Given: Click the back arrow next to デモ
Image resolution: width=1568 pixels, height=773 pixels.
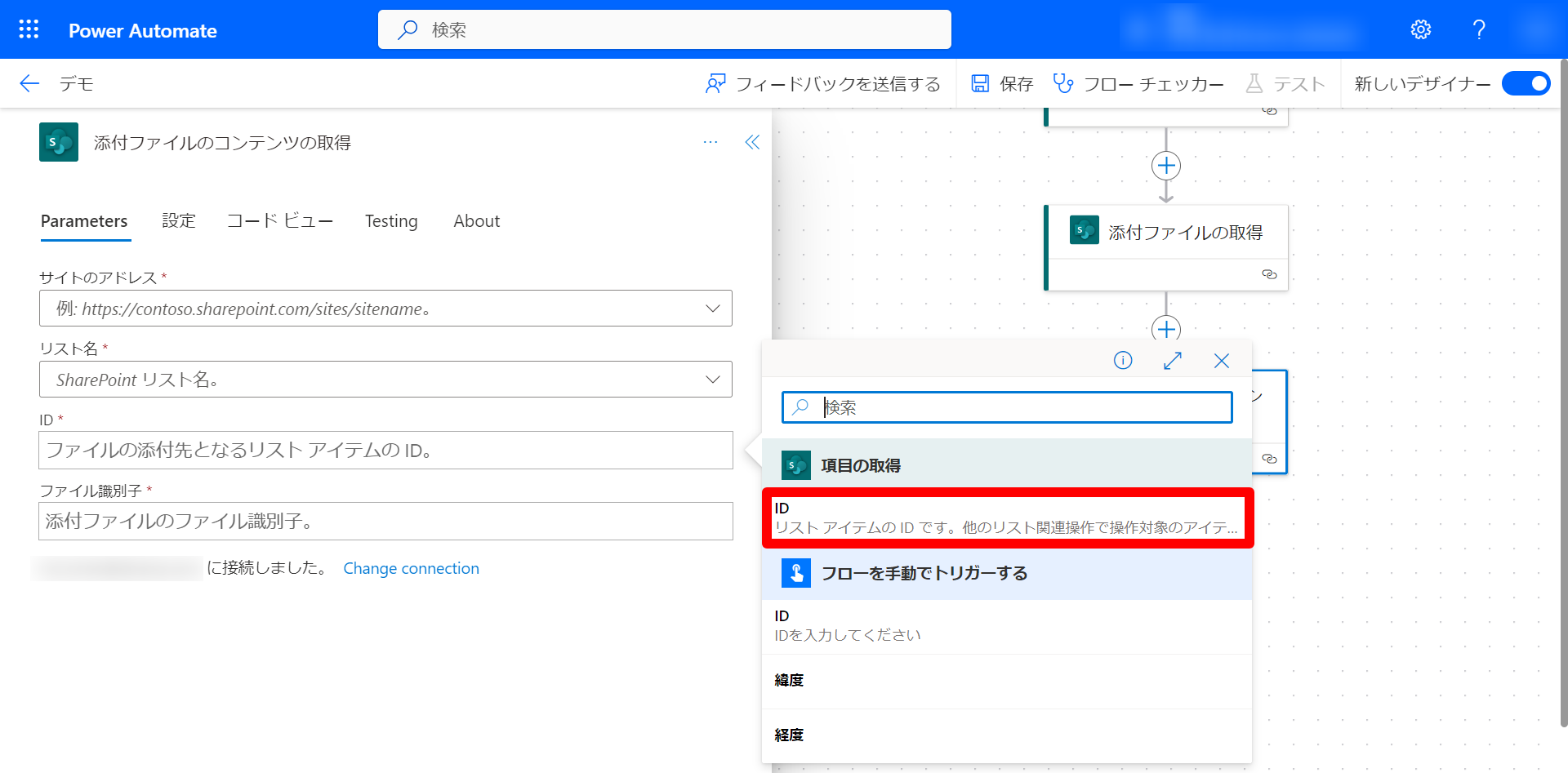Looking at the screenshot, I should pyautogui.click(x=29, y=83).
